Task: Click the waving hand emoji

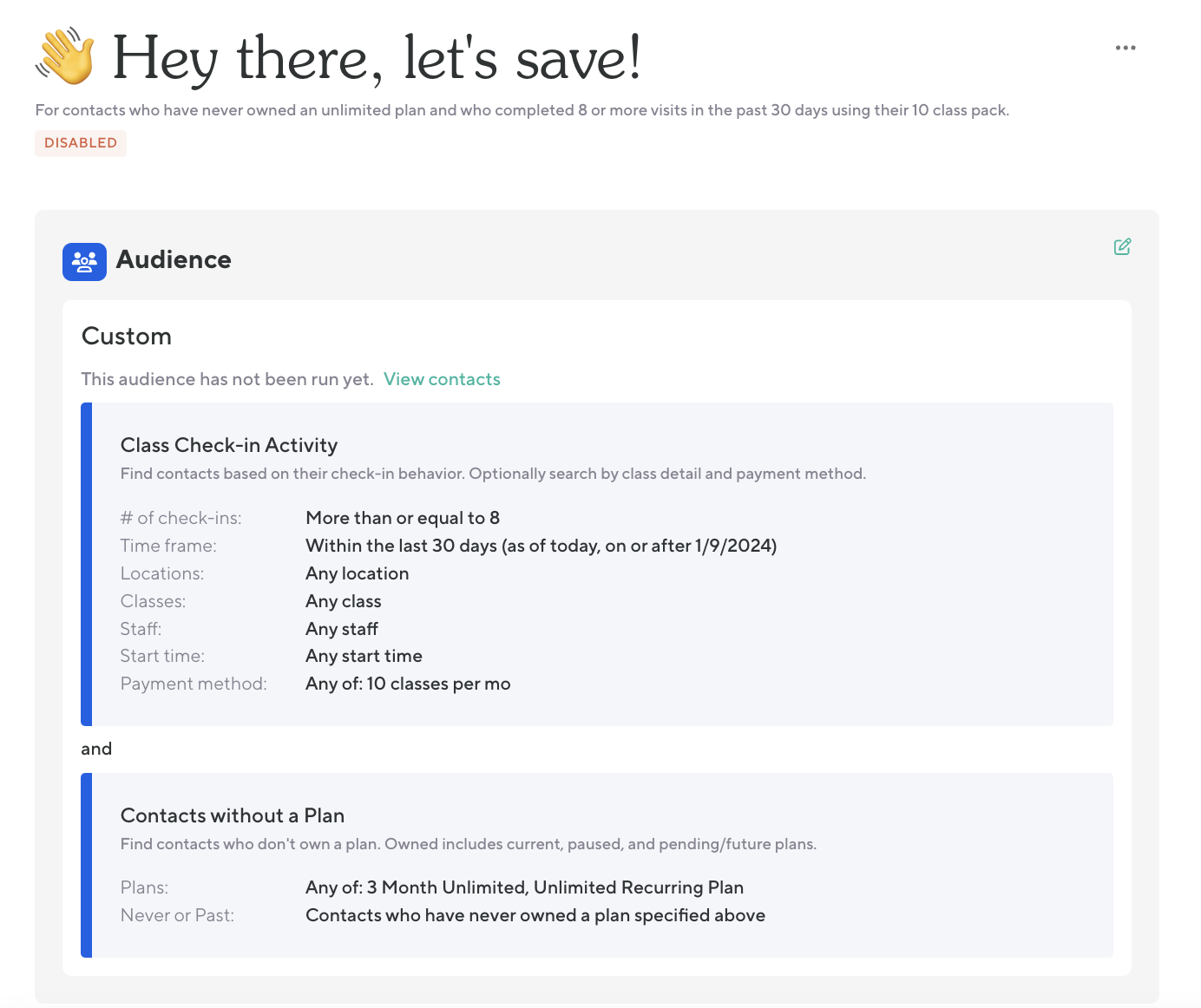Action: coord(65,57)
